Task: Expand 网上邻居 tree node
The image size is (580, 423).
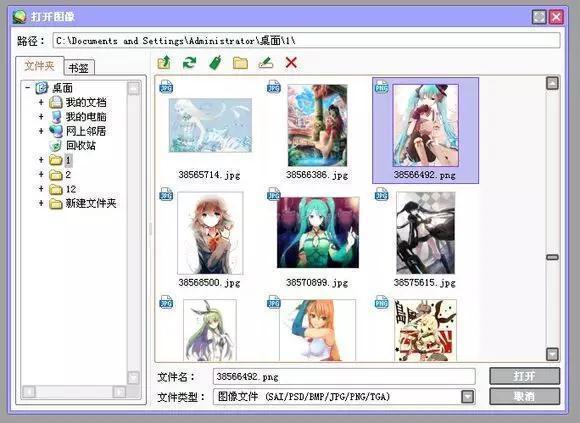Action: coord(41,131)
